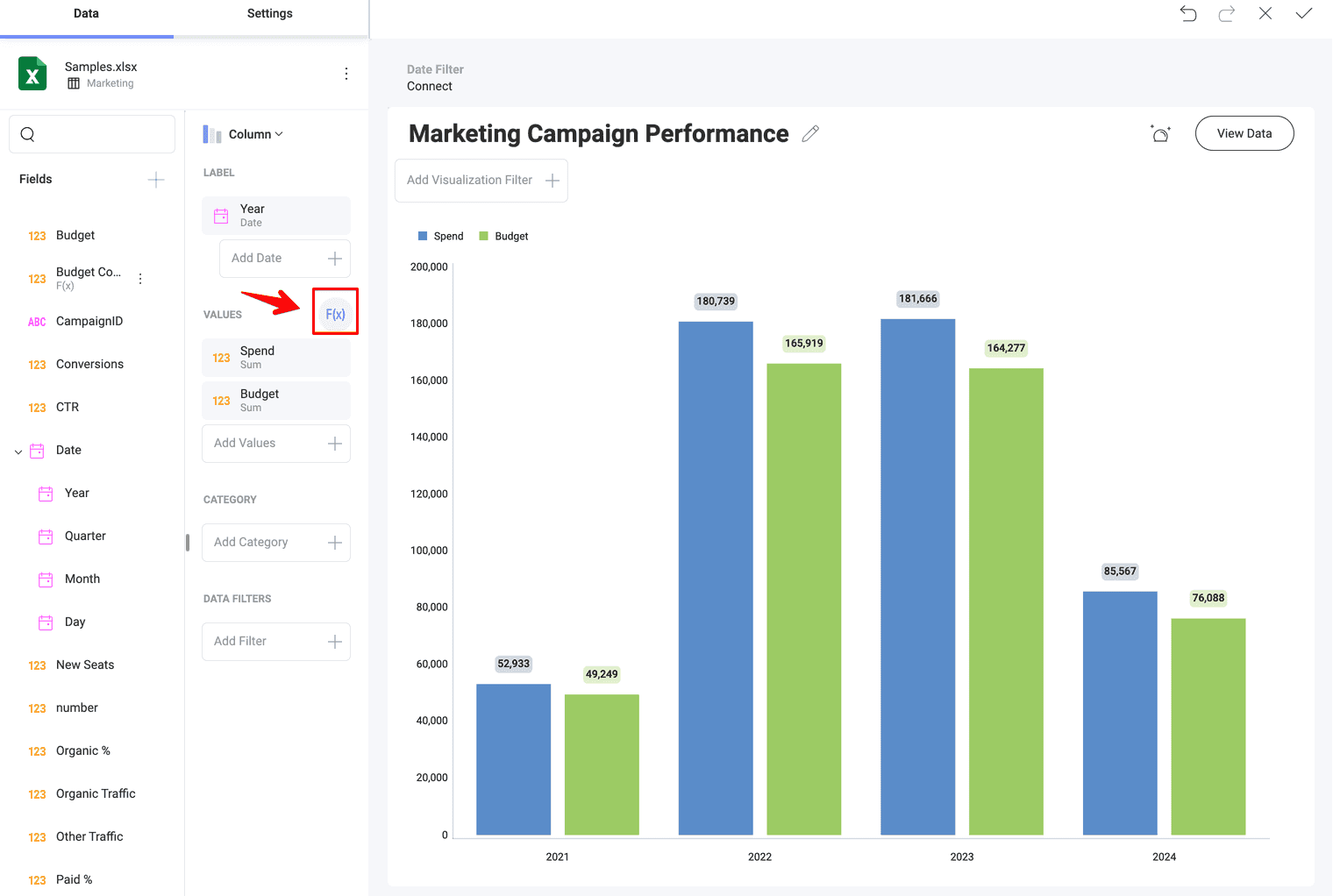Click the 2023 Budget bar labeled 164,277
The image size is (1333, 896).
(1006, 601)
